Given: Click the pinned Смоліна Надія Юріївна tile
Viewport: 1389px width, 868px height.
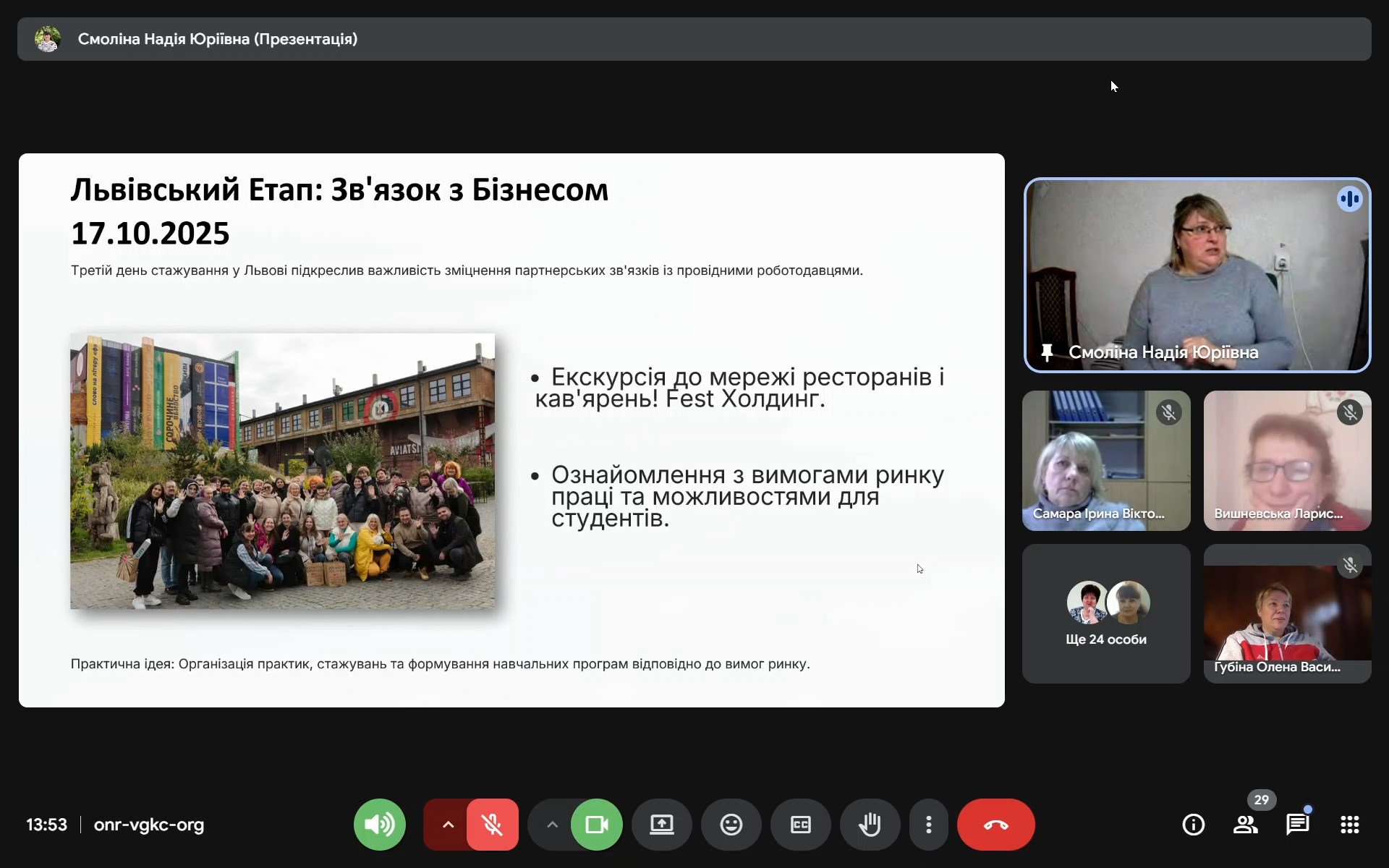Looking at the screenshot, I should [1197, 275].
